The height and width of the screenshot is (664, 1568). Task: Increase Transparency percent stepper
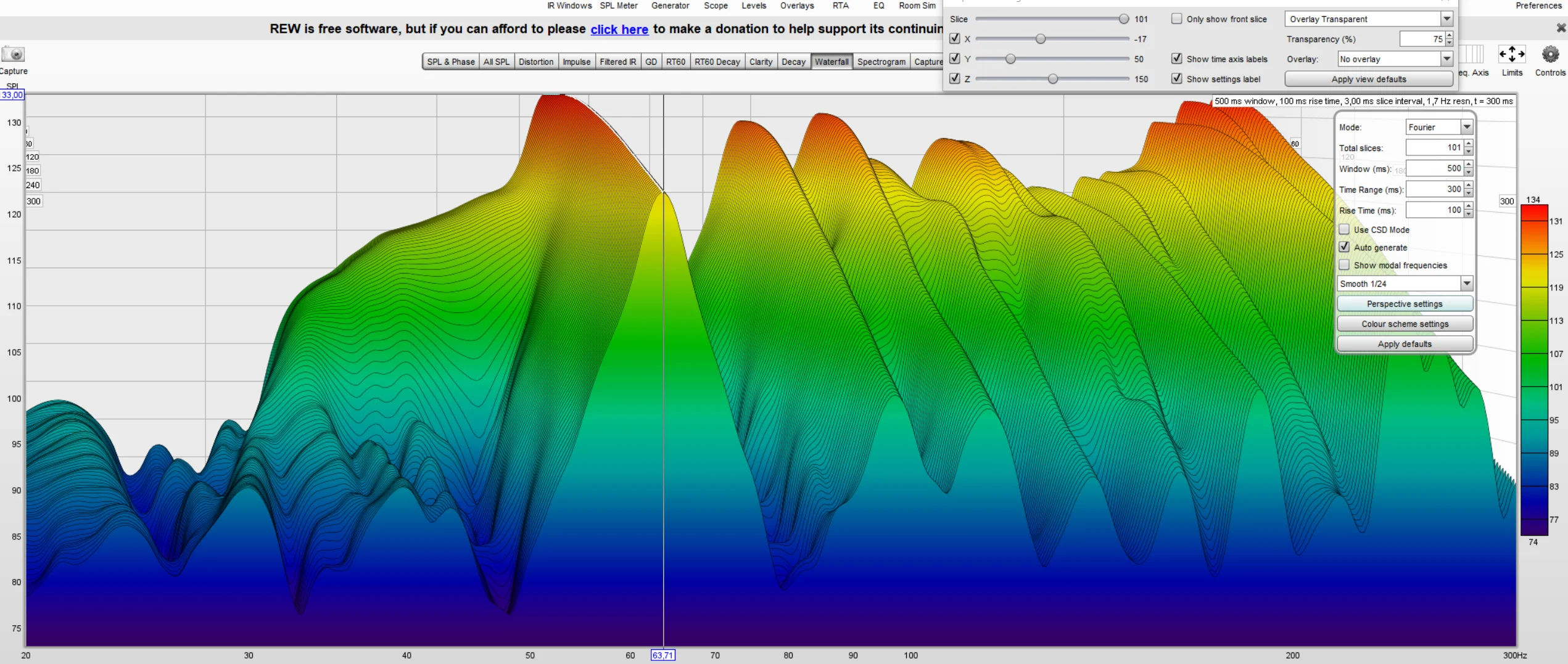[x=1449, y=35]
